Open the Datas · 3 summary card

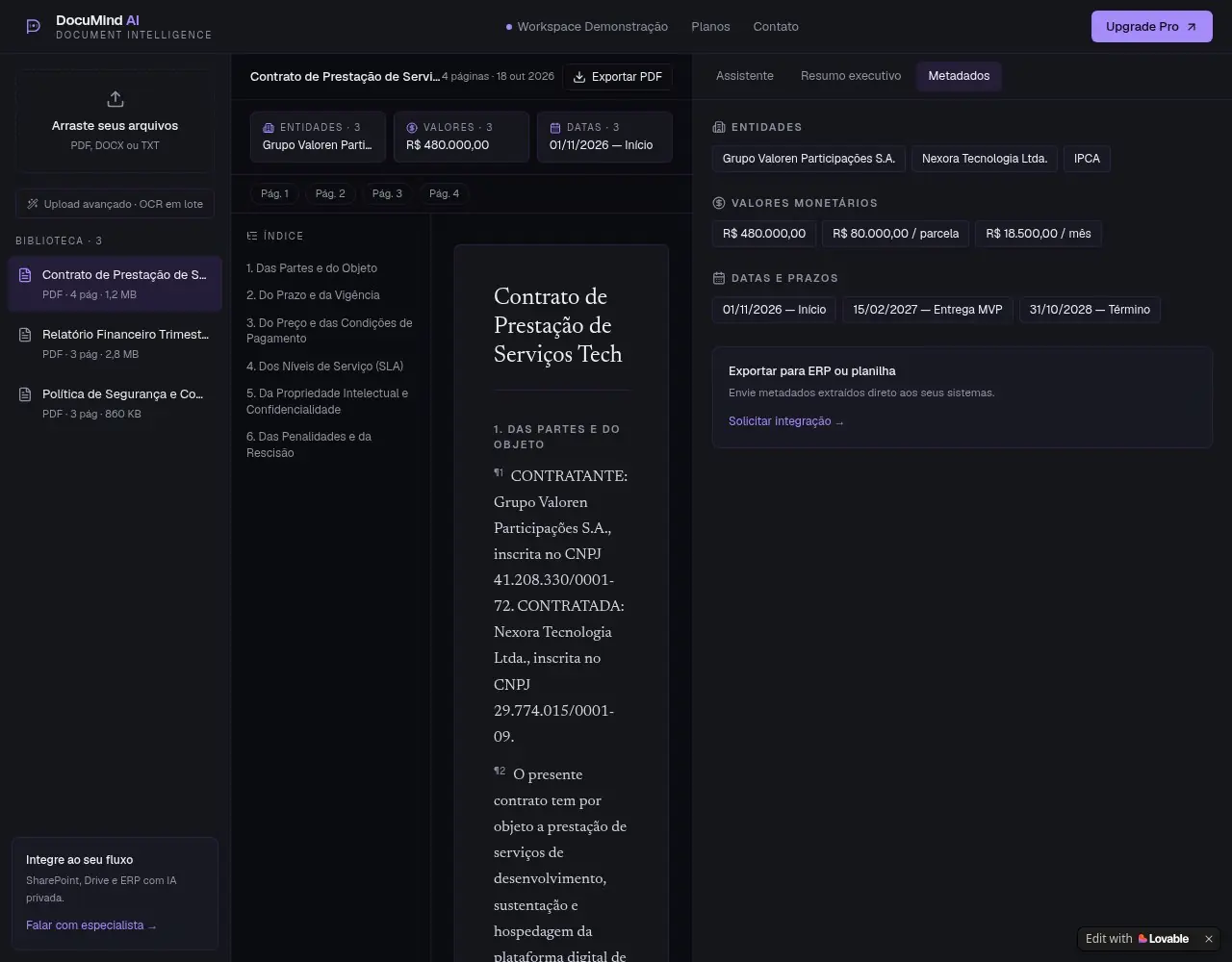pos(604,137)
